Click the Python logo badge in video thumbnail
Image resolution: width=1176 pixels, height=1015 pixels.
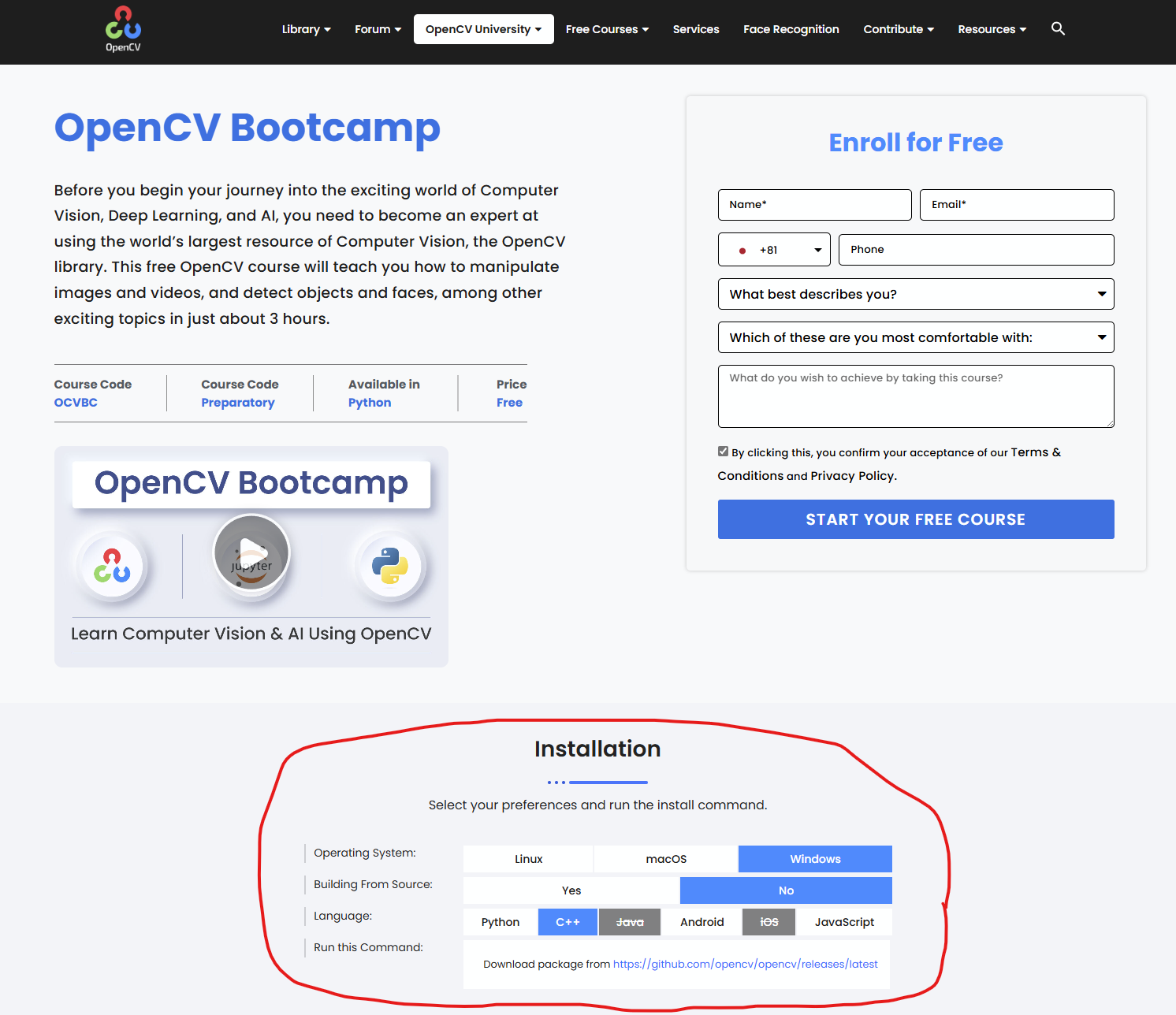(390, 566)
